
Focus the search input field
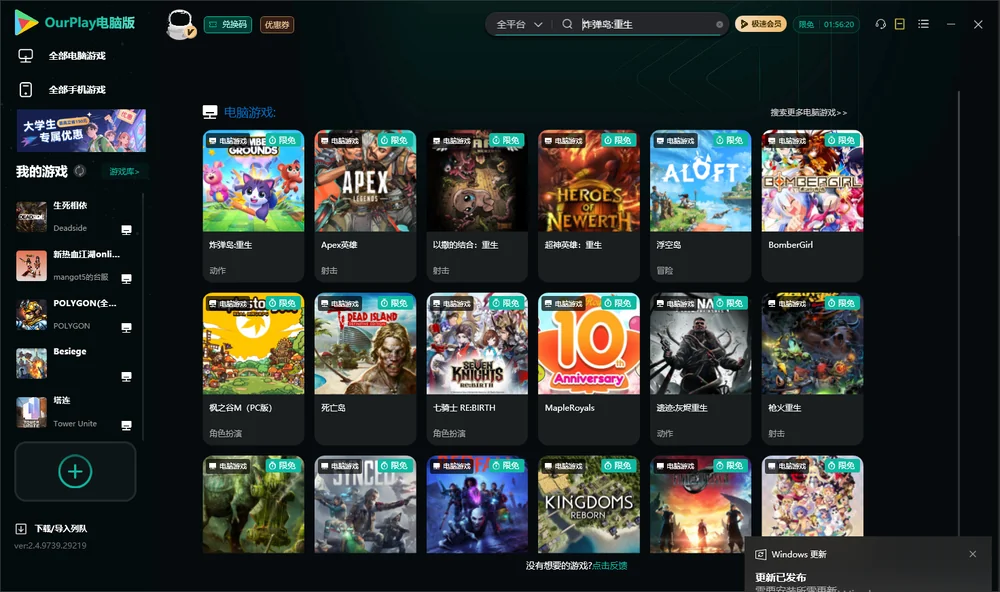pos(645,24)
